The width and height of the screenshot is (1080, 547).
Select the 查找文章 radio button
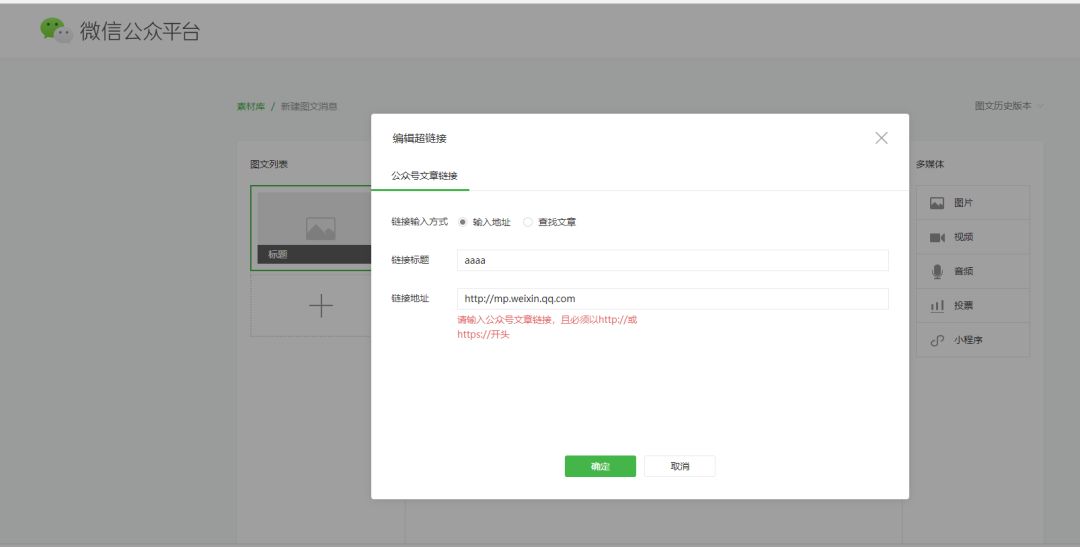[x=528, y=222]
